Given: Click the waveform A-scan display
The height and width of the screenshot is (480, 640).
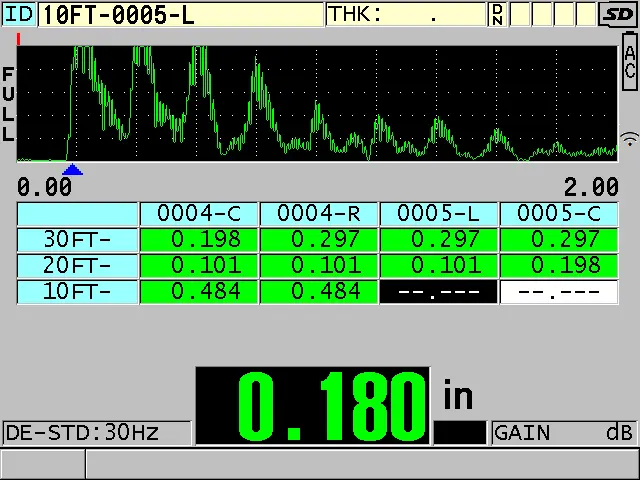Looking at the screenshot, I should 317,104.
